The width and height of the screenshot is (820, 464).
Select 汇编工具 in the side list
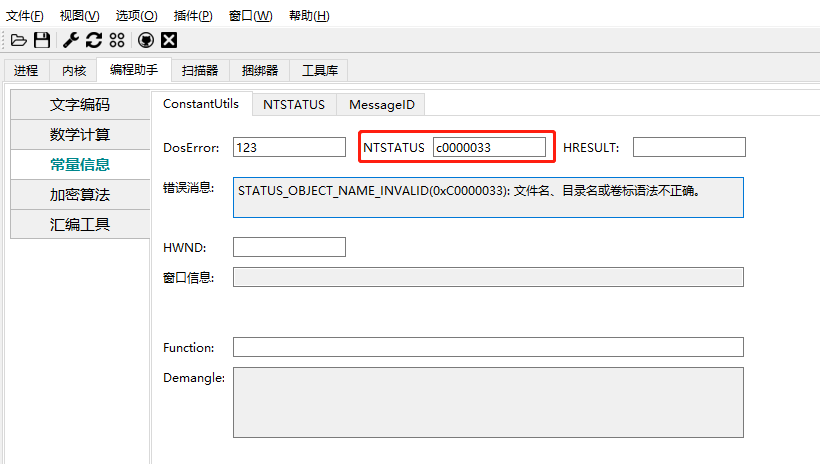(80, 224)
